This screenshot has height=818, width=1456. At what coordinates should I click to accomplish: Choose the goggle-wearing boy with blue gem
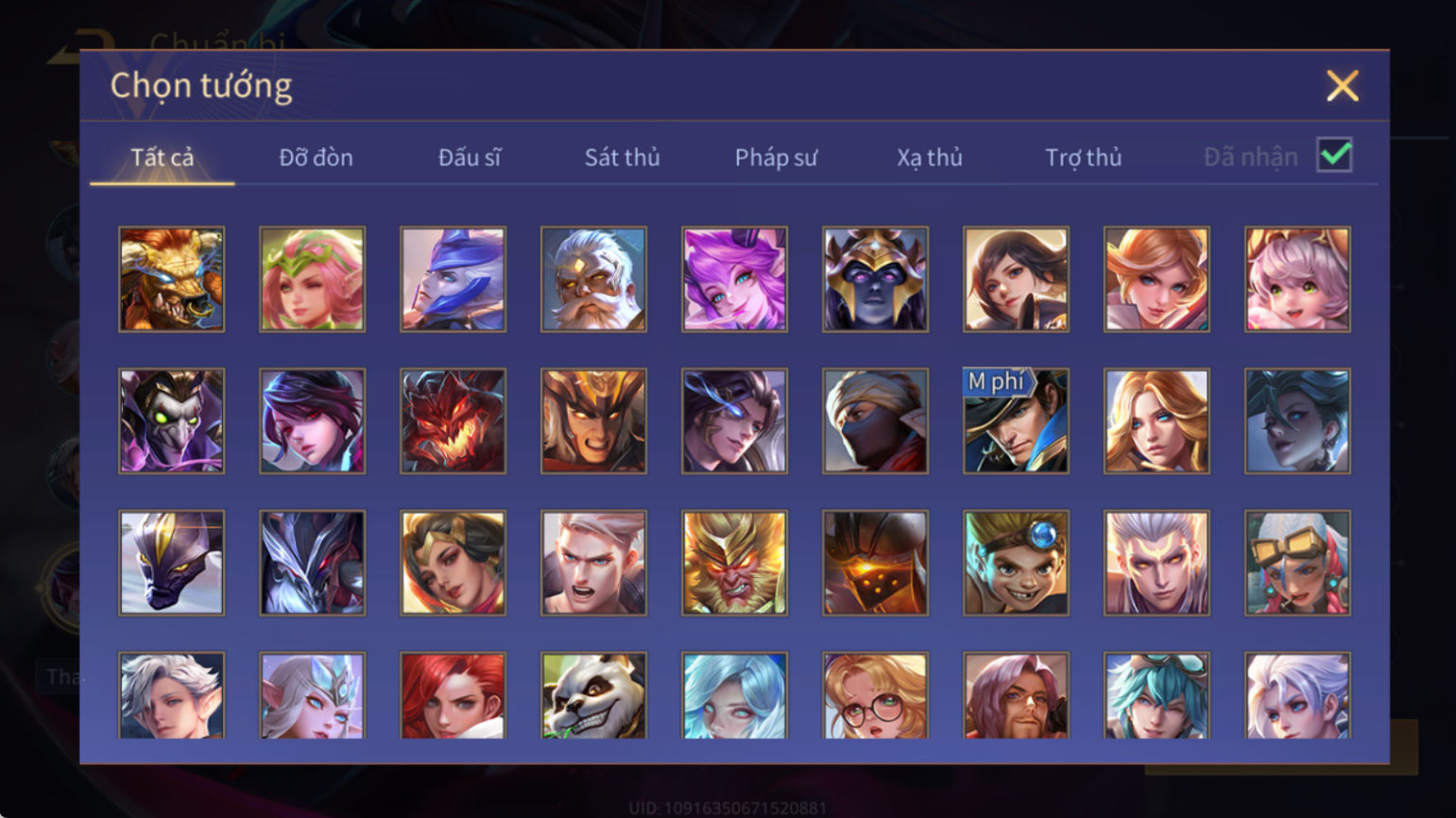[1016, 563]
